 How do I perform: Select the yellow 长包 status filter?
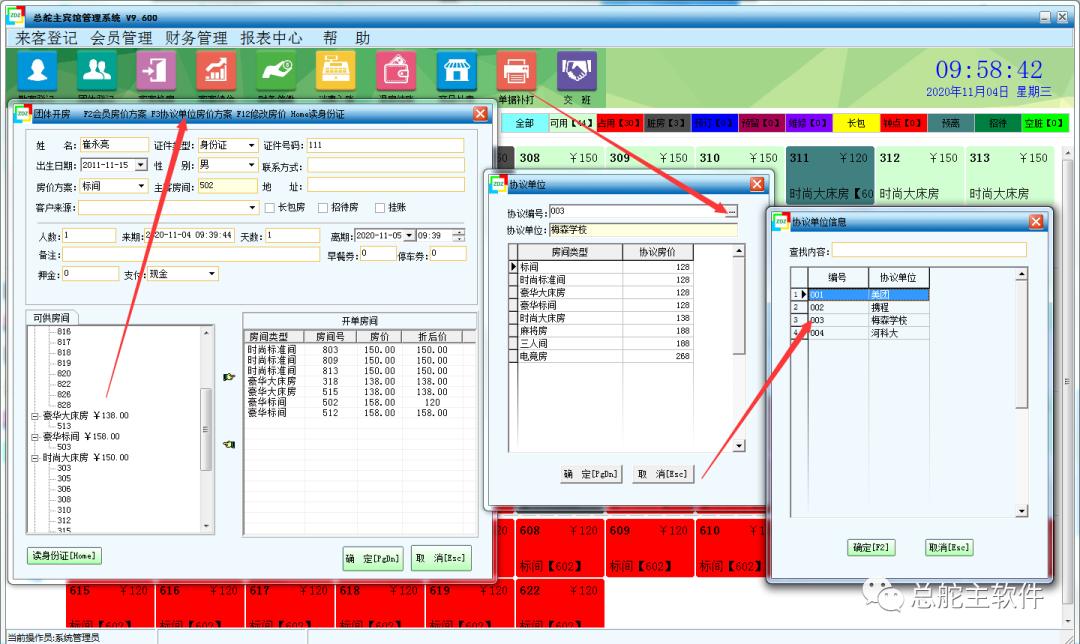click(x=855, y=123)
